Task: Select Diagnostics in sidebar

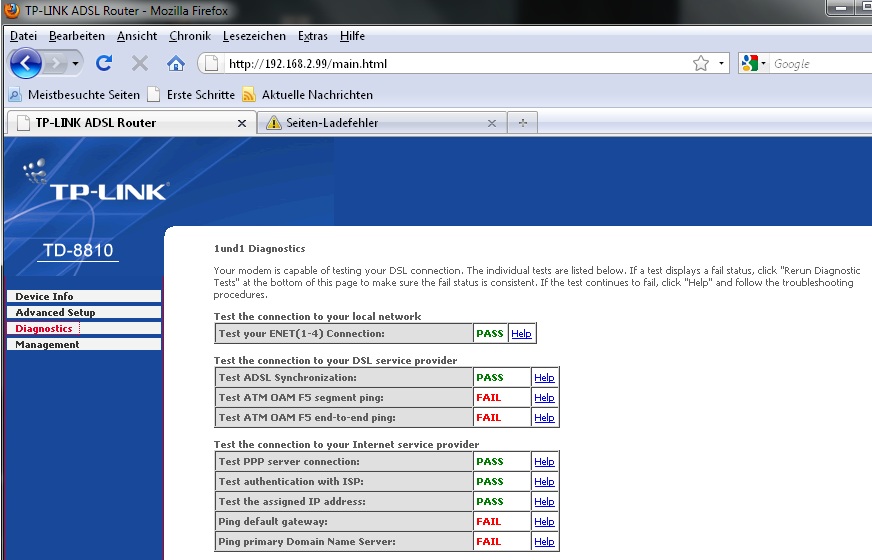Action: (84, 329)
